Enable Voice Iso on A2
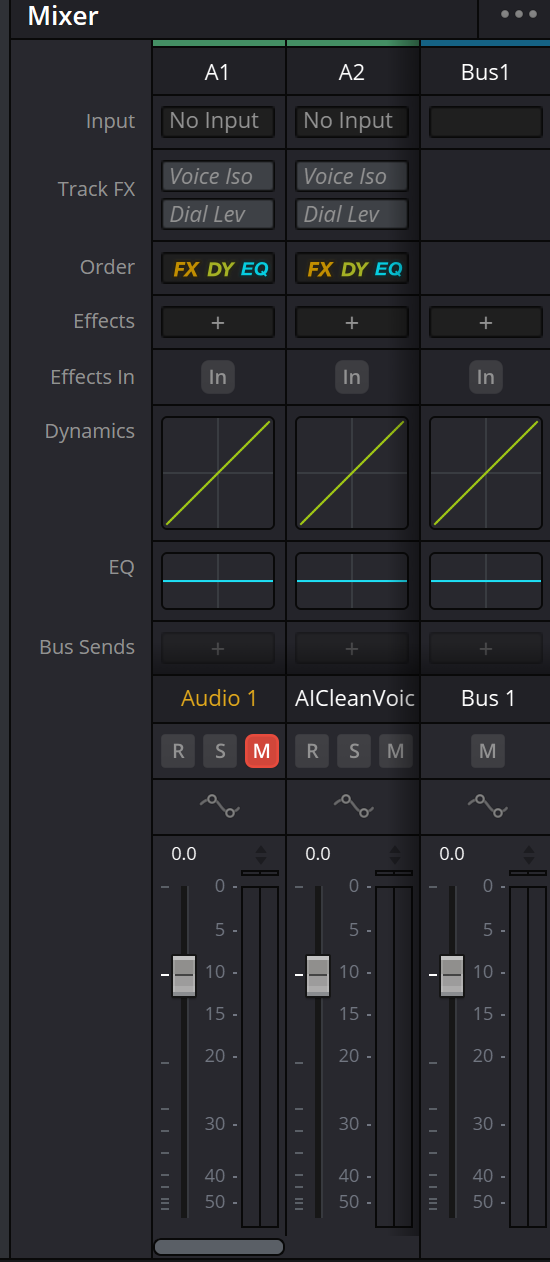550x1262 pixels. click(352, 176)
